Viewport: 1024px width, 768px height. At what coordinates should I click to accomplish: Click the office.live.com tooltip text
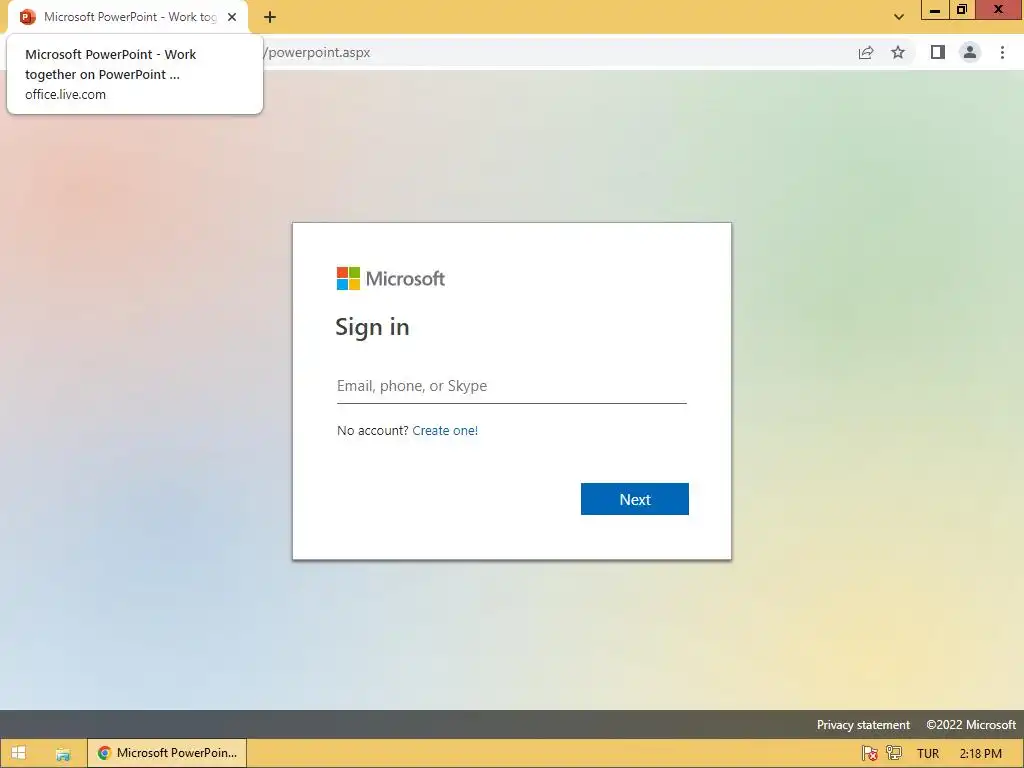point(65,95)
